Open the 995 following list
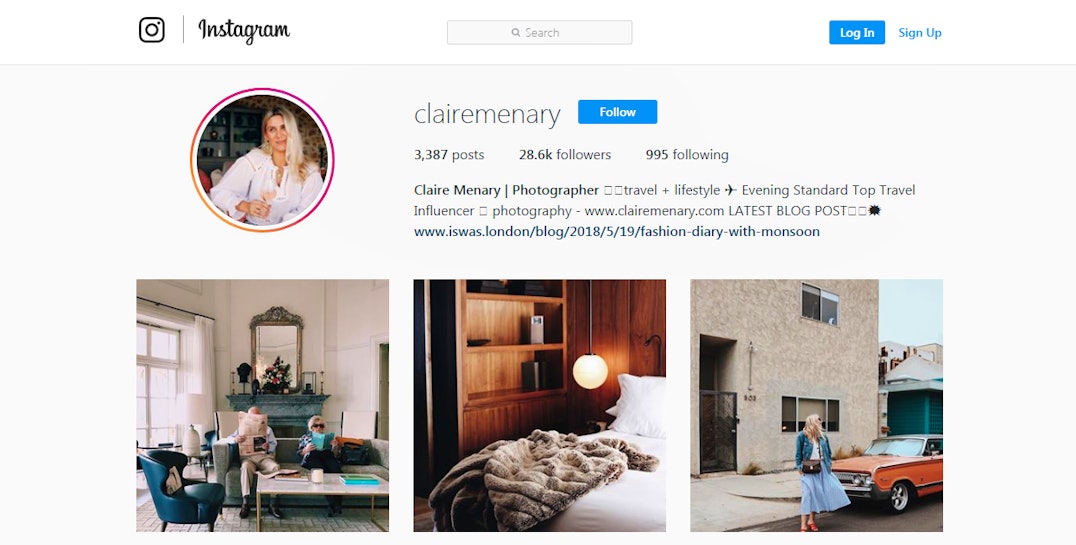 tap(687, 154)
